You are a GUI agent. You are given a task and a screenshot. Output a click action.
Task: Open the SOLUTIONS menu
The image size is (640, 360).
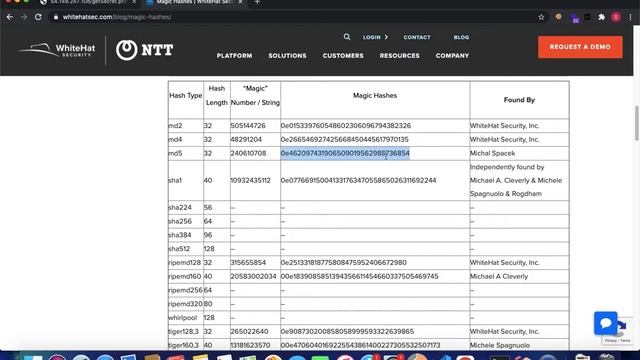(x=287, y=56)
